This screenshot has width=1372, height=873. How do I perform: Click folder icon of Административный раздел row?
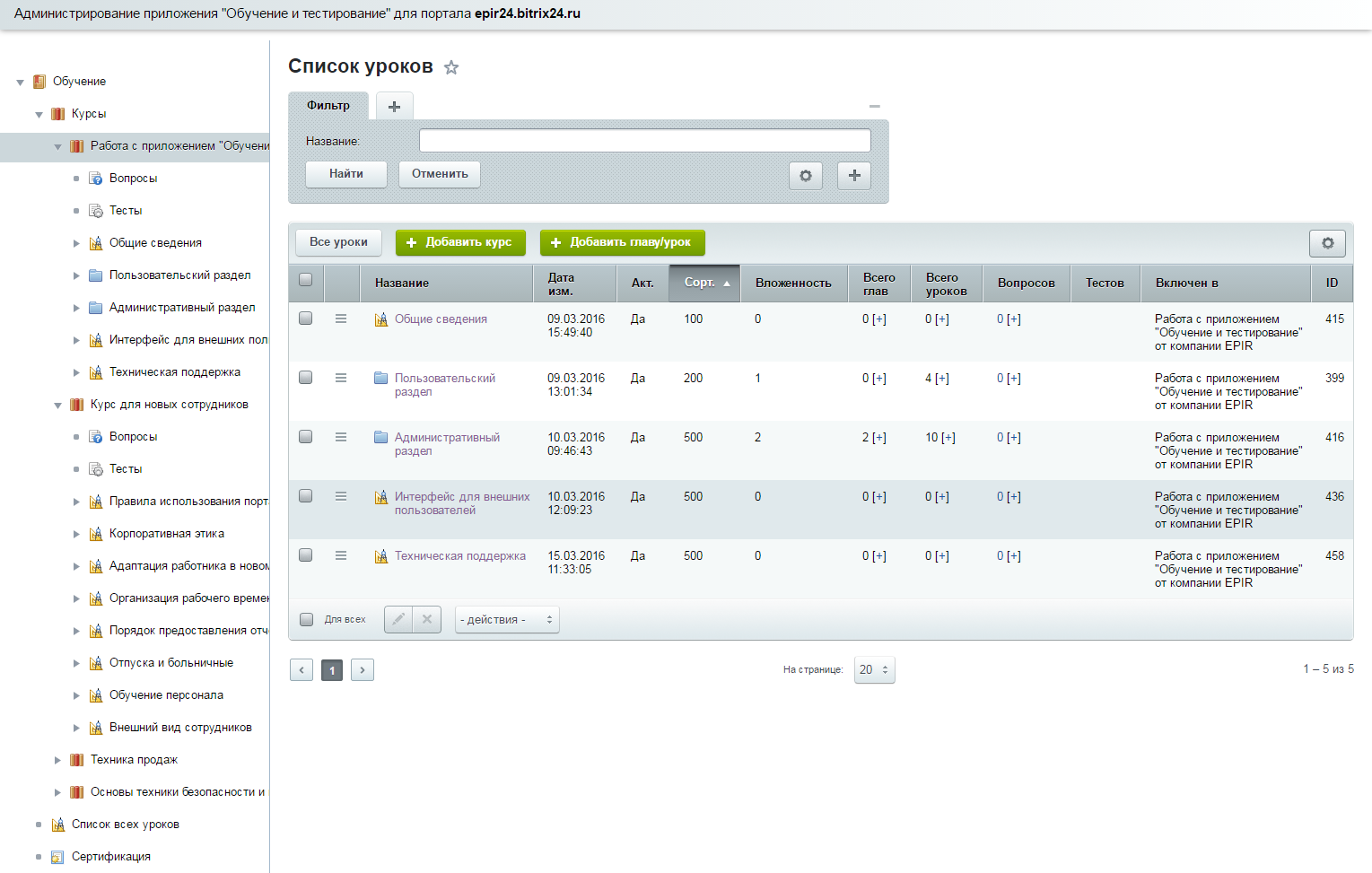tap(381, 438)
